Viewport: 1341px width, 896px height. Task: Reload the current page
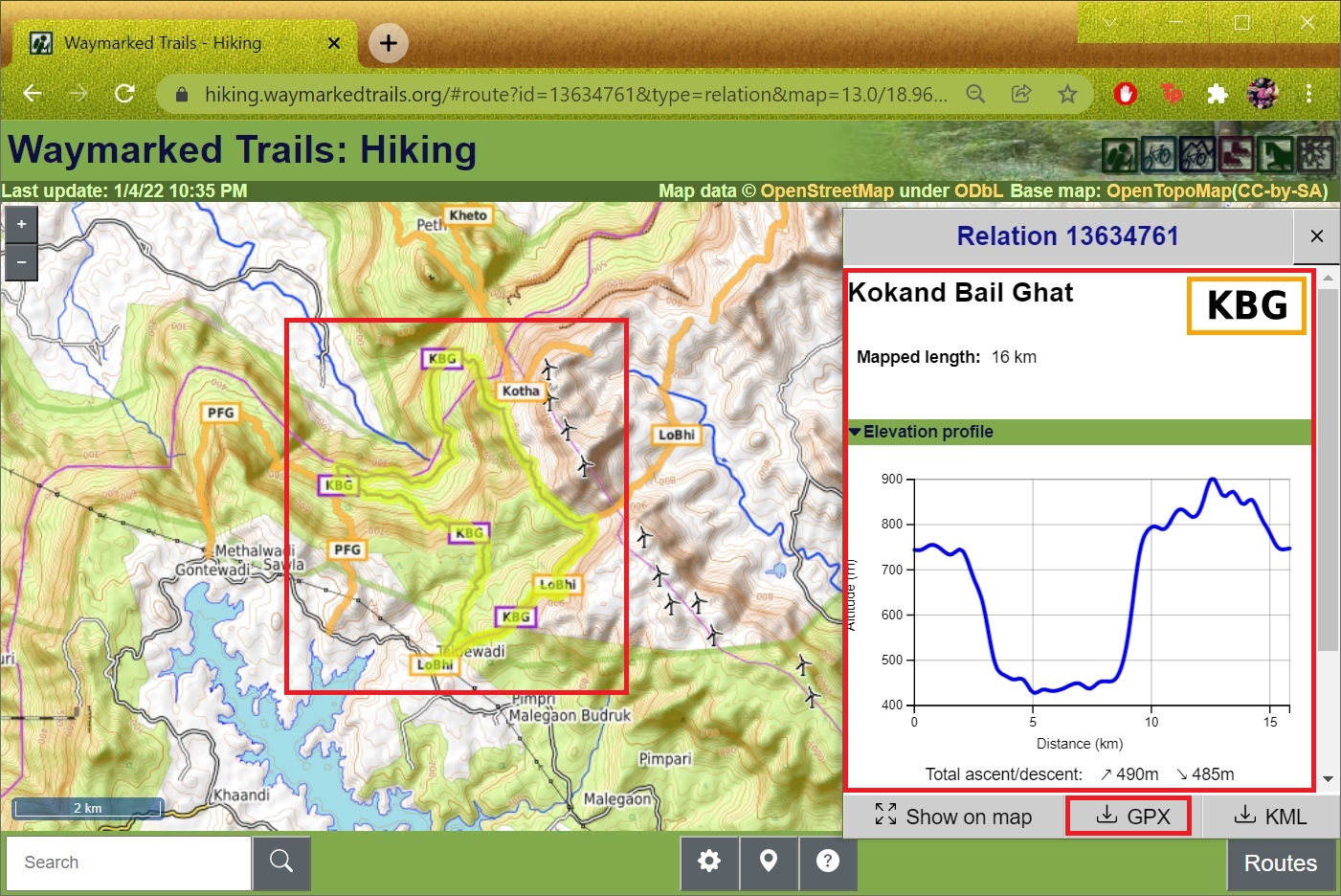[124, 94]
